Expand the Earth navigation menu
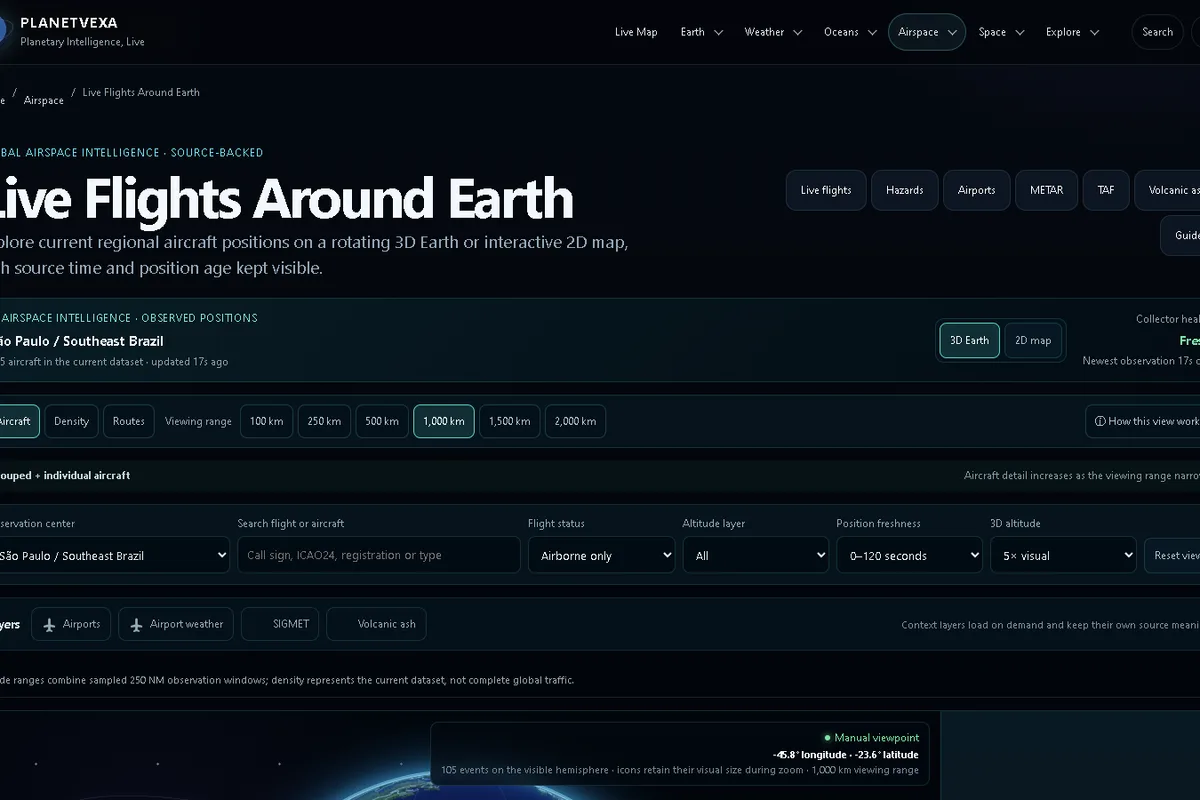The height and width of the screenshot is (800, 1200). tap(701, 32)
